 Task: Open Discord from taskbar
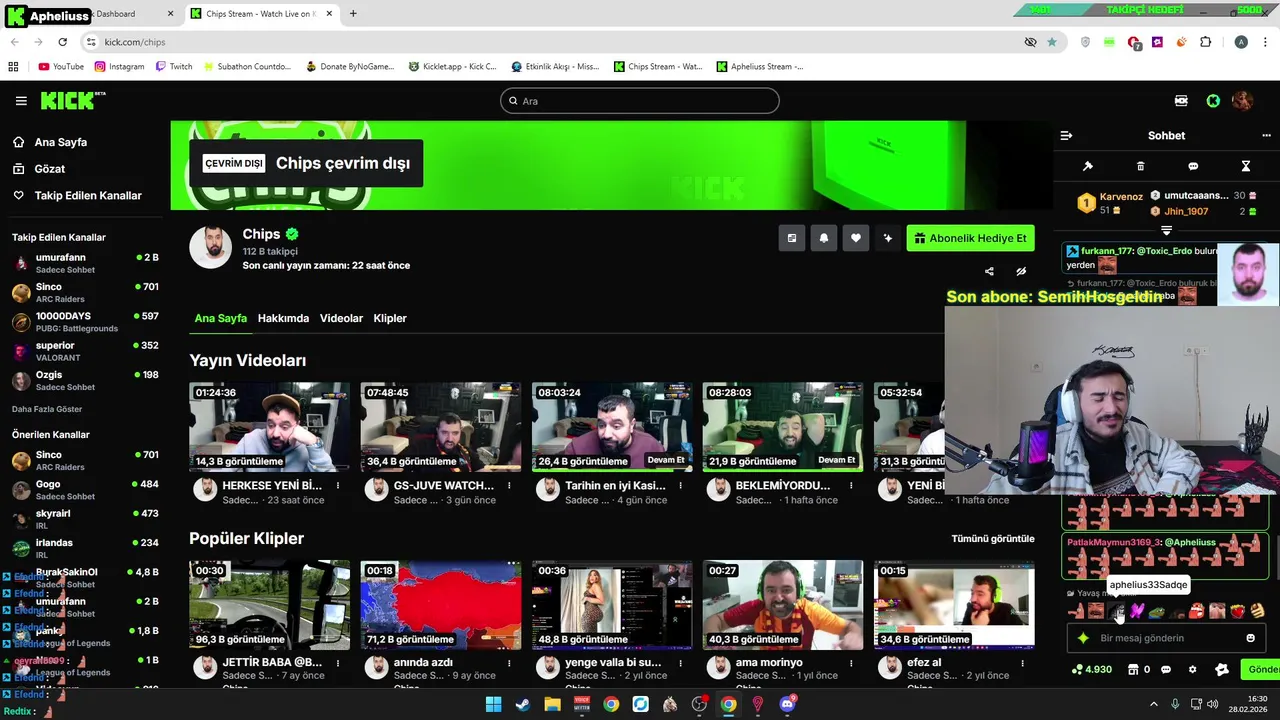point(787,704)
